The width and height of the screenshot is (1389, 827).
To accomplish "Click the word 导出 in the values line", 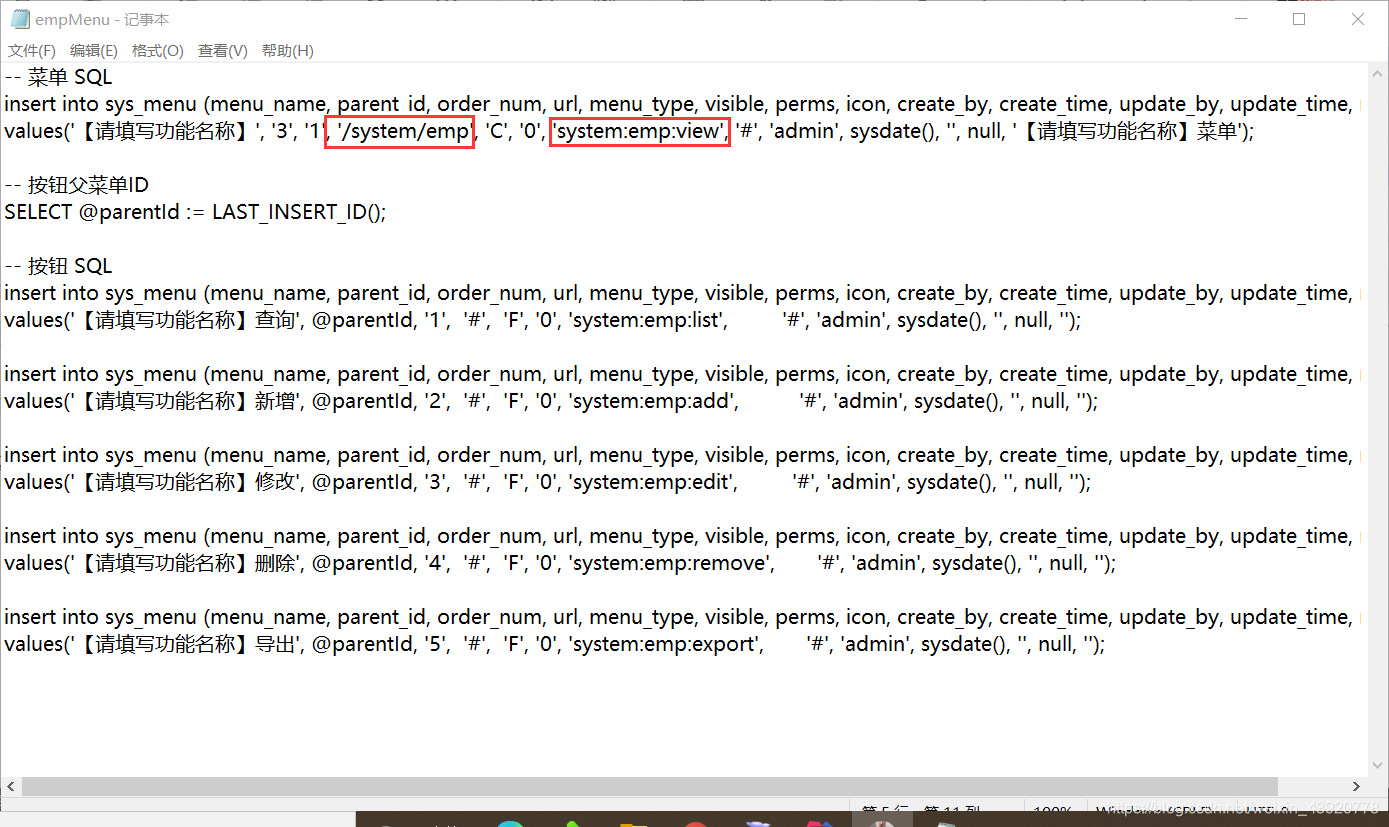I will (x=274, y=644).
